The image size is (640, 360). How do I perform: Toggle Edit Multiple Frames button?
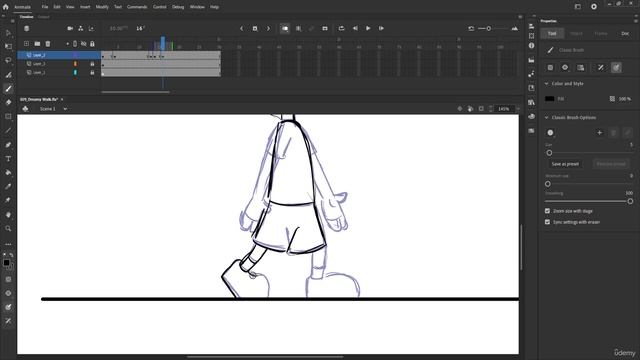click(298, 28)
